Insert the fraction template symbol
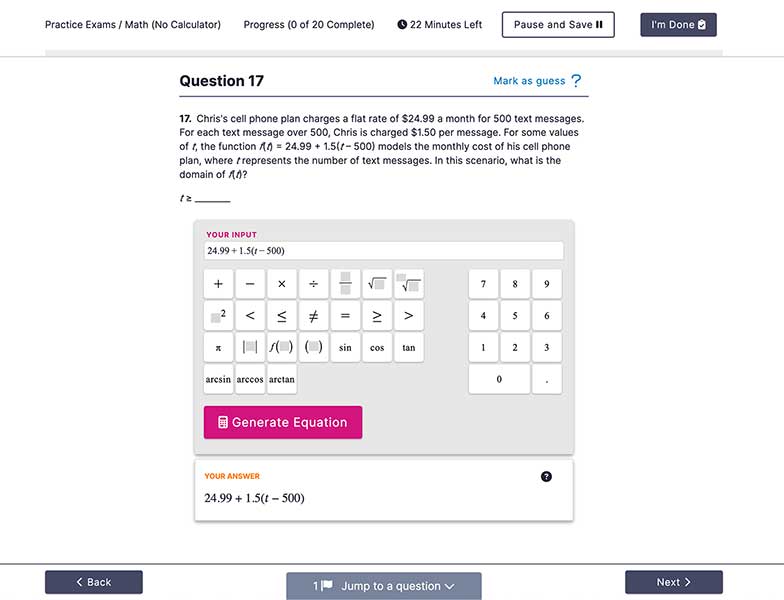 click(345, 284)
